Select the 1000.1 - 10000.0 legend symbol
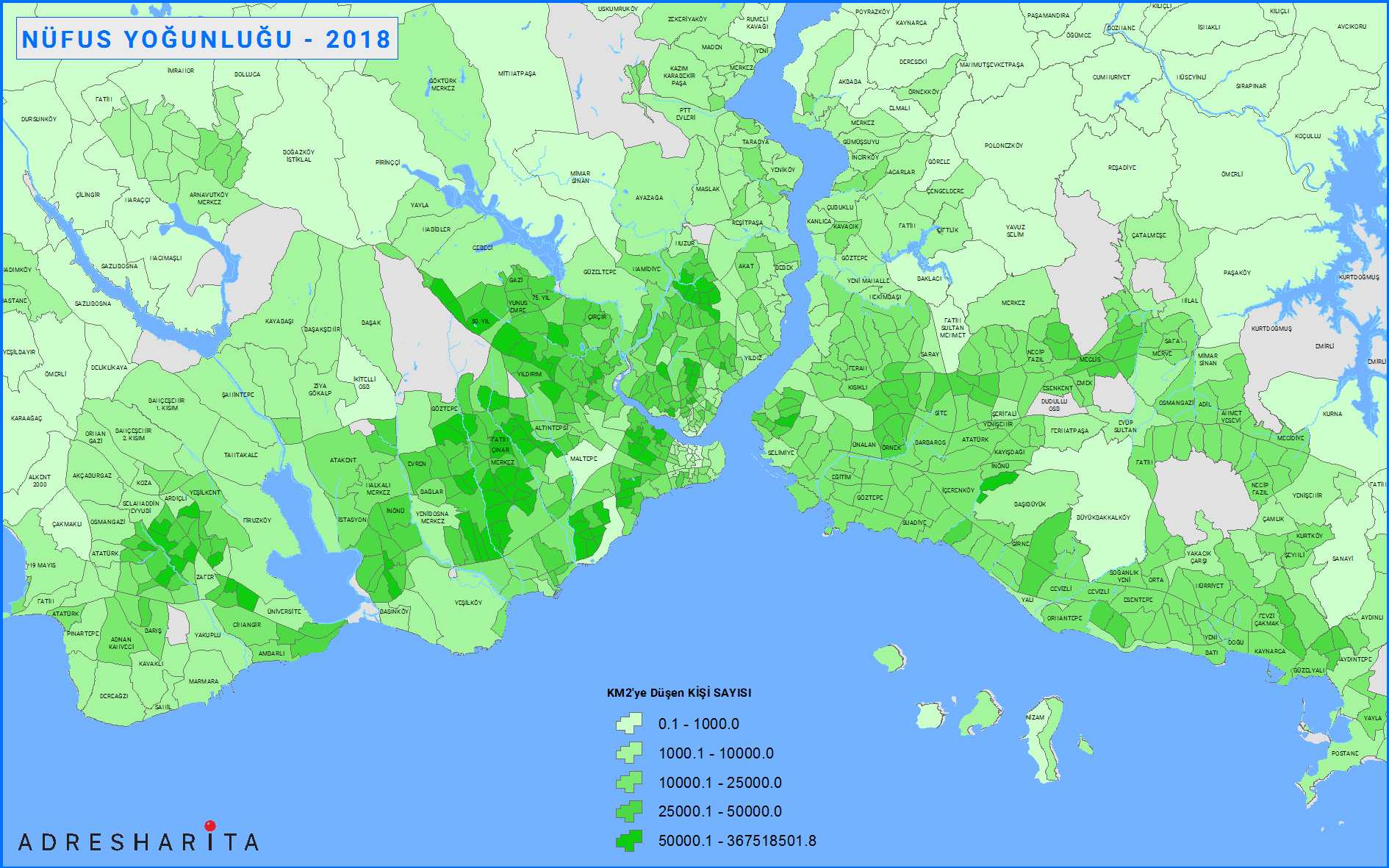The image size is (1389, 868). (x=629, y=753)
